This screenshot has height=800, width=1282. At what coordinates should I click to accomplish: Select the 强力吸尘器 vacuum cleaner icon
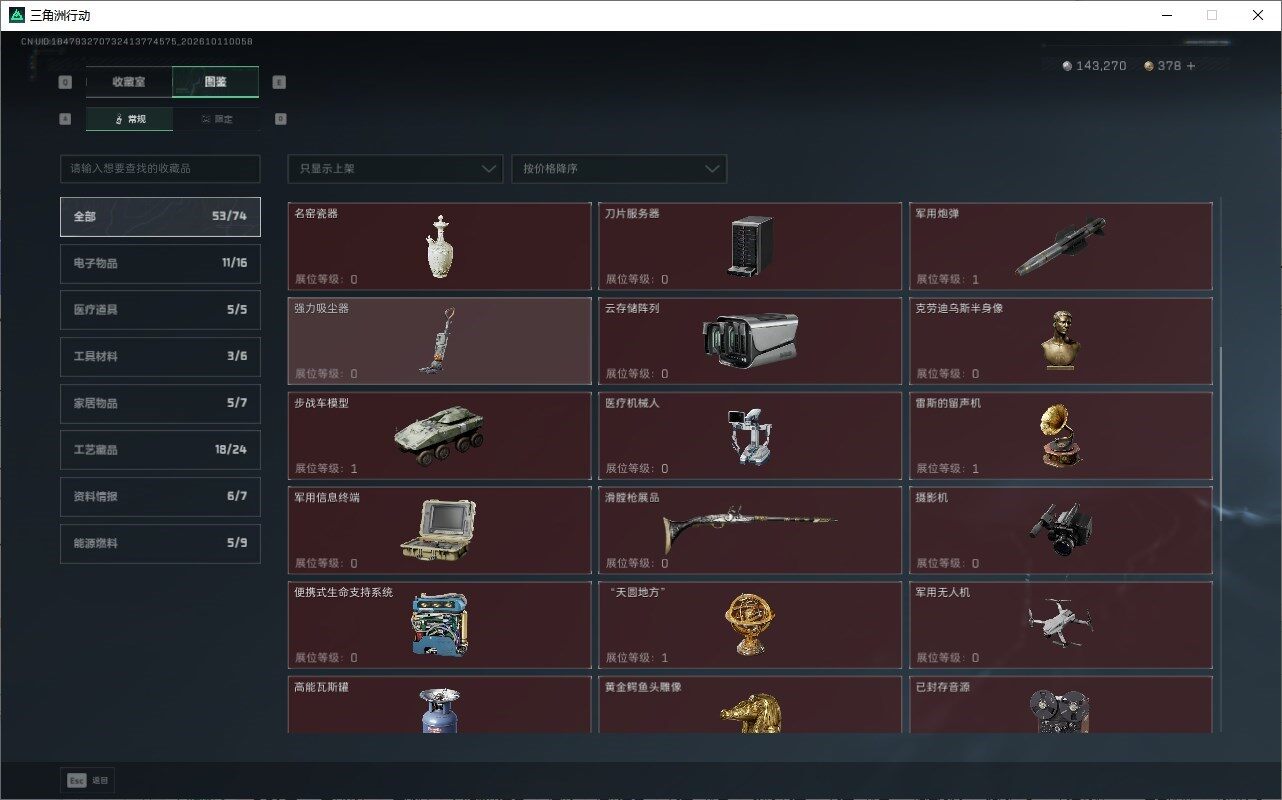click(x=440, y=340)
